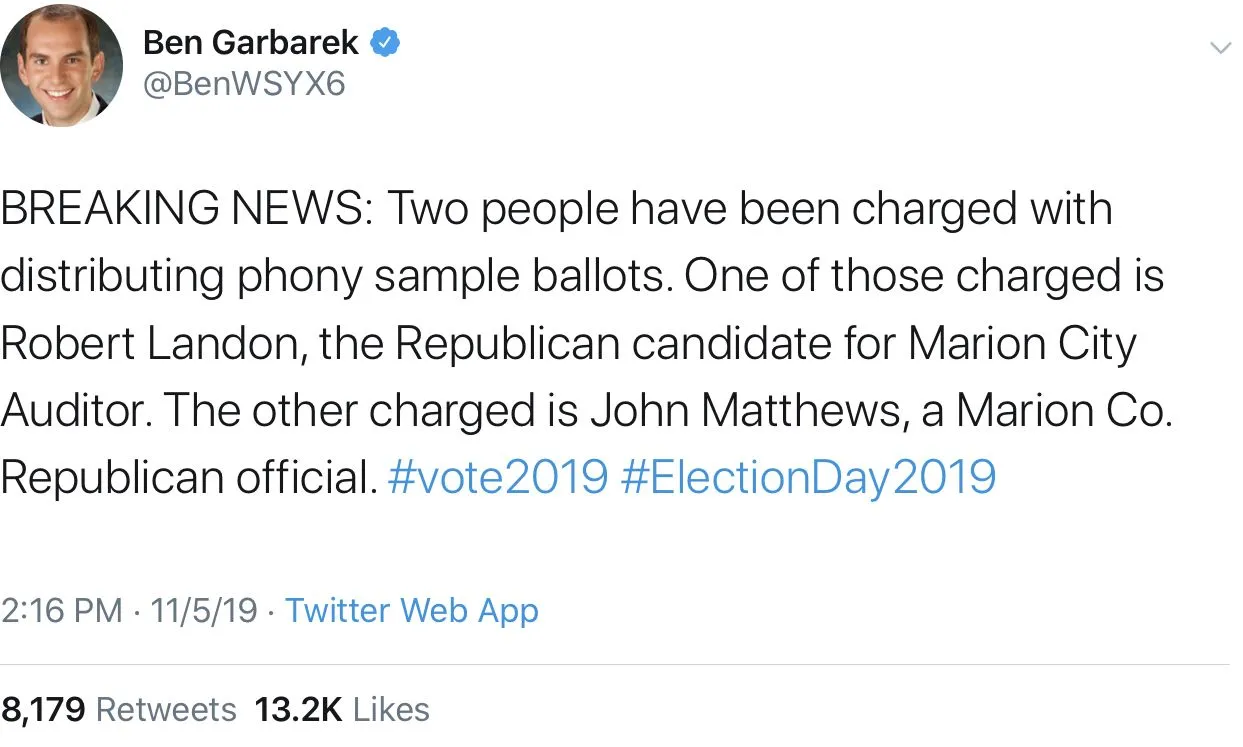1243x747 pixels.
Task: Click the 13.2K likes count number
Action: [x=299, y=710]
